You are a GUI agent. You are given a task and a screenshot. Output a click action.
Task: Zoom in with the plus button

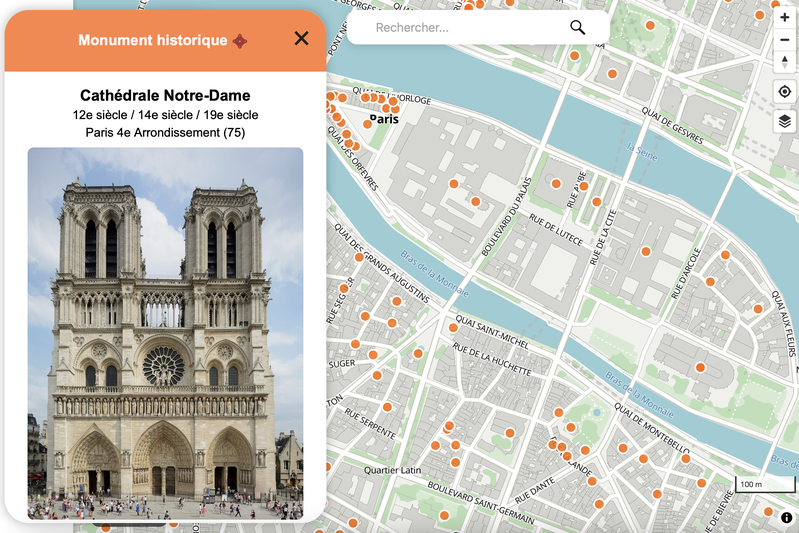pos(784,17)
